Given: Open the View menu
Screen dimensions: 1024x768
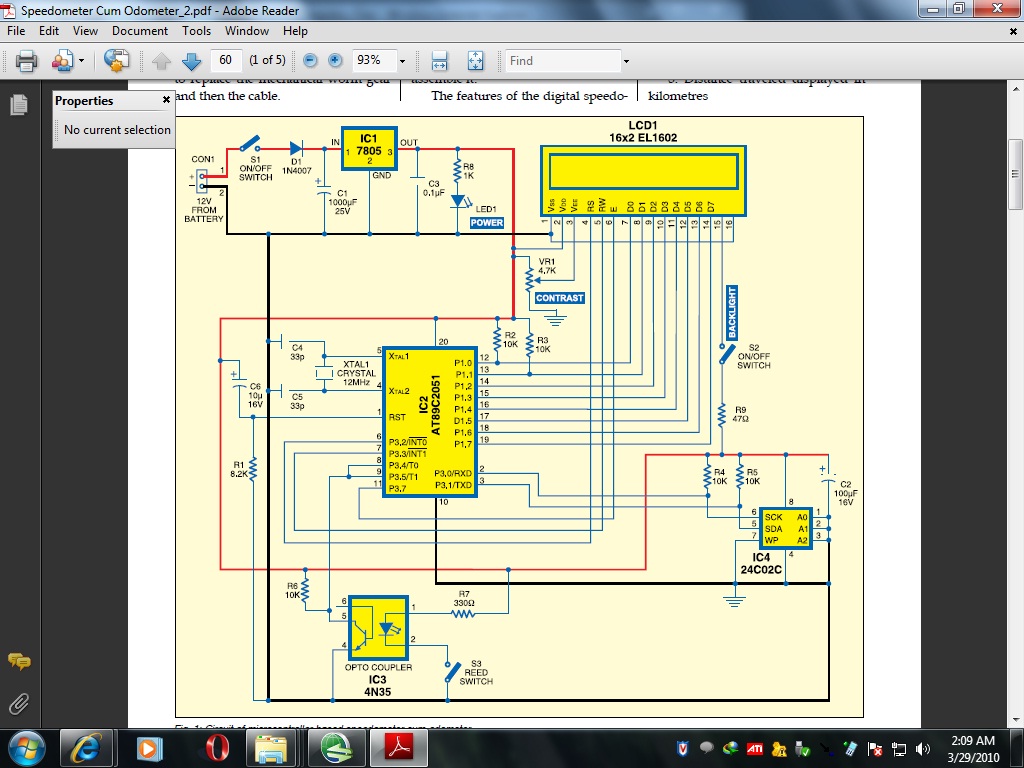Looking at the screenshot, I should [x=86, y=31].
